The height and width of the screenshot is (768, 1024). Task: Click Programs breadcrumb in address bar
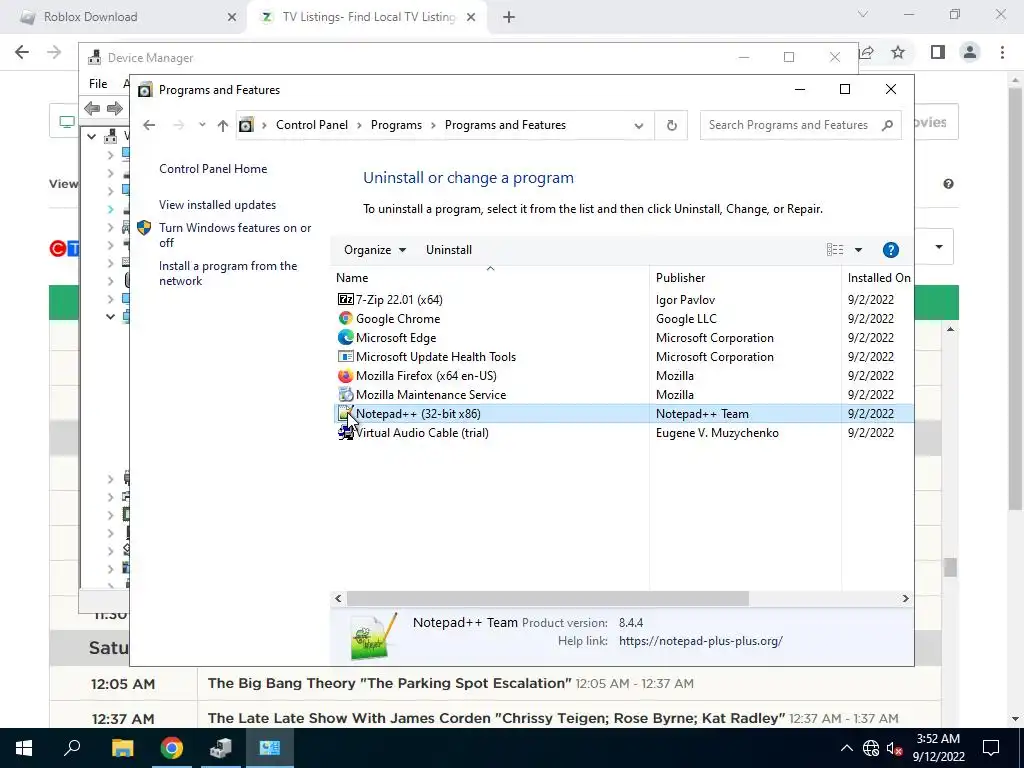(396, 125)
